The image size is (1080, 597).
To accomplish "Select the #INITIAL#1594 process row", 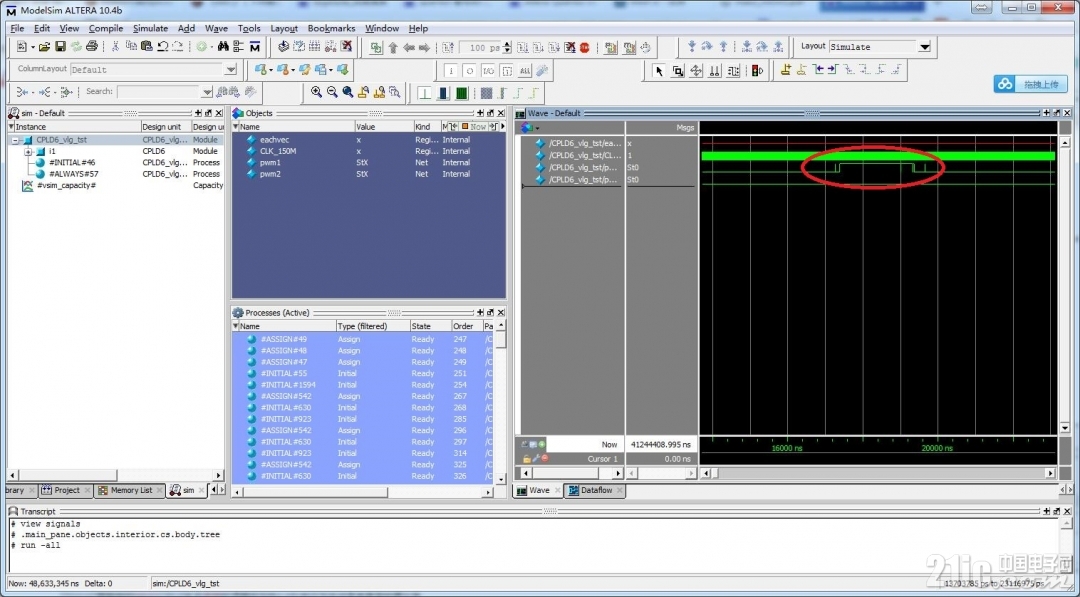I will pyautogui.click(x=363, y=385).
